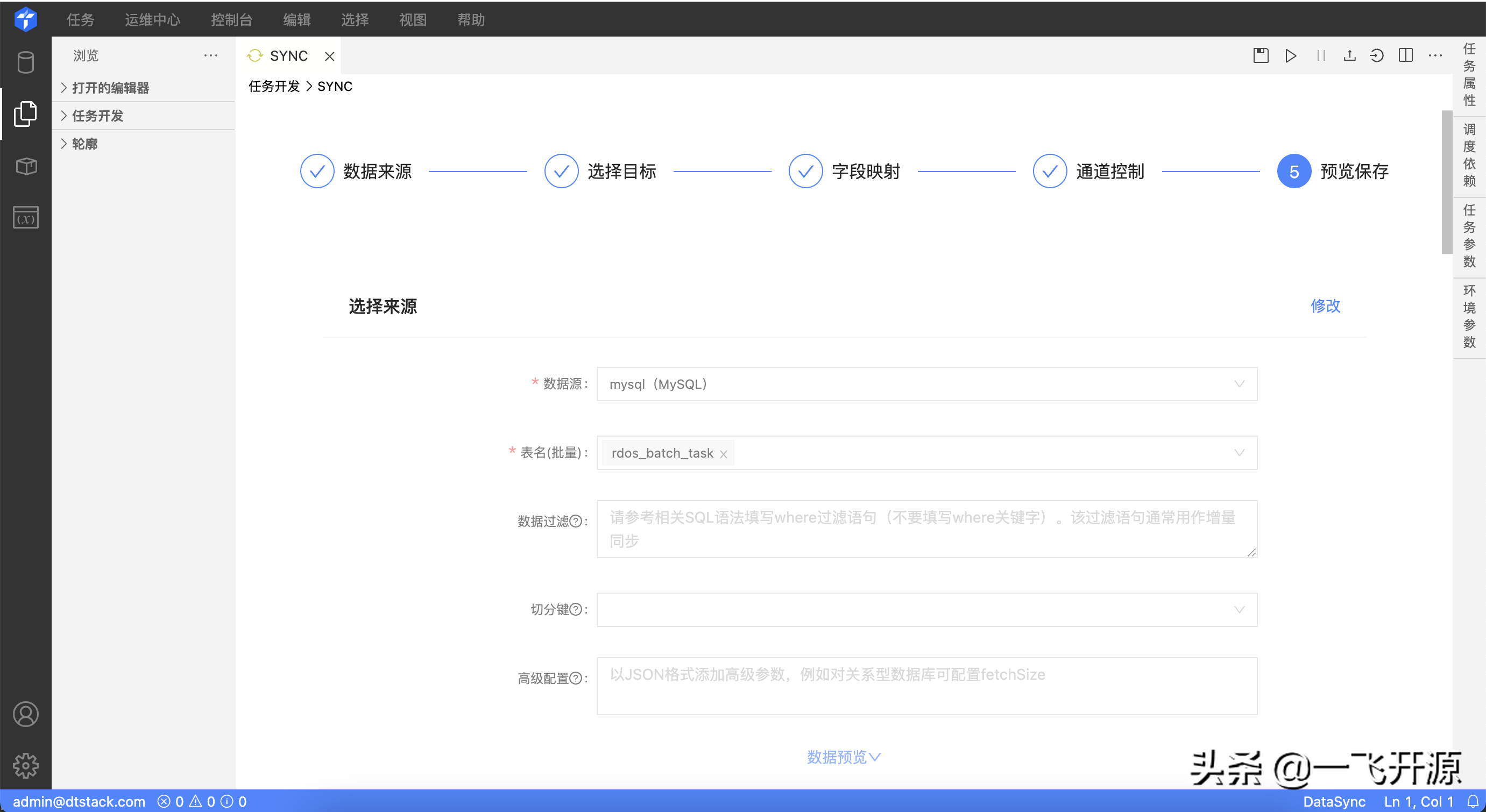Open 视图 menu
The height and width of the screenshot is (812, 1486).
[413, 19]
